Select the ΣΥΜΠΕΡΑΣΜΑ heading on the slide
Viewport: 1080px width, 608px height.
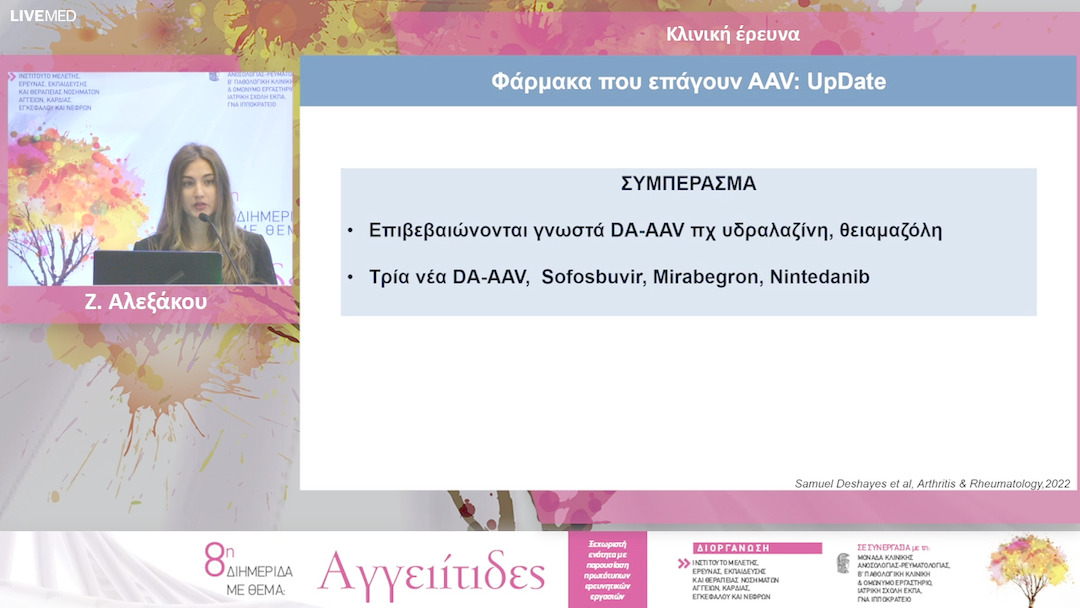coord(687,183)
